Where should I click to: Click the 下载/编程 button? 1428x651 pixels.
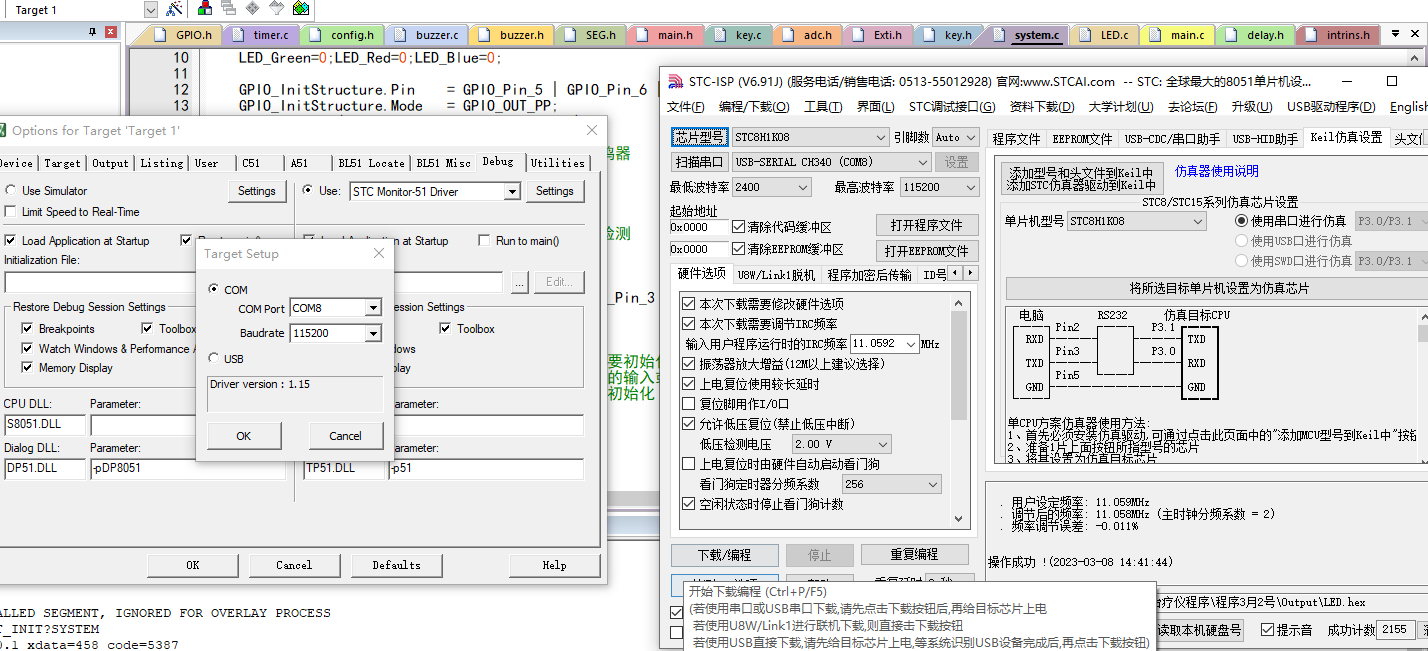point(724,555)
